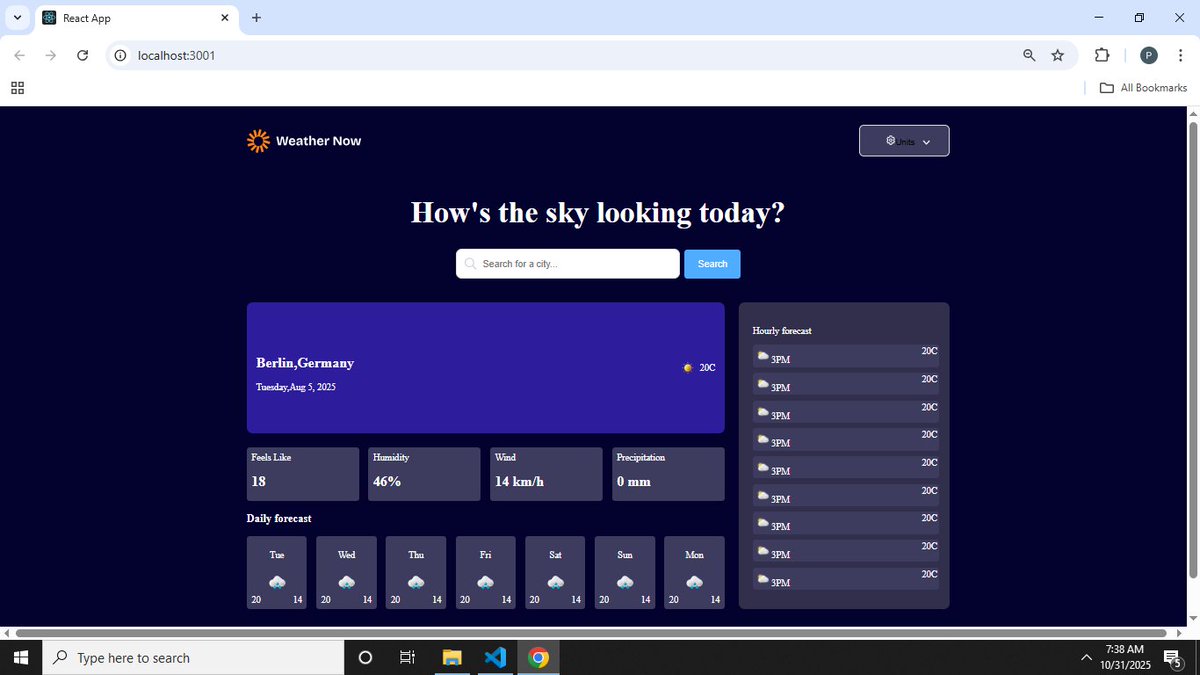The height and width of the screenshot is (675, 1200).
Task: Open File Explorer from the taskbar
Action: pyautogui.click(x=452, y=657)
